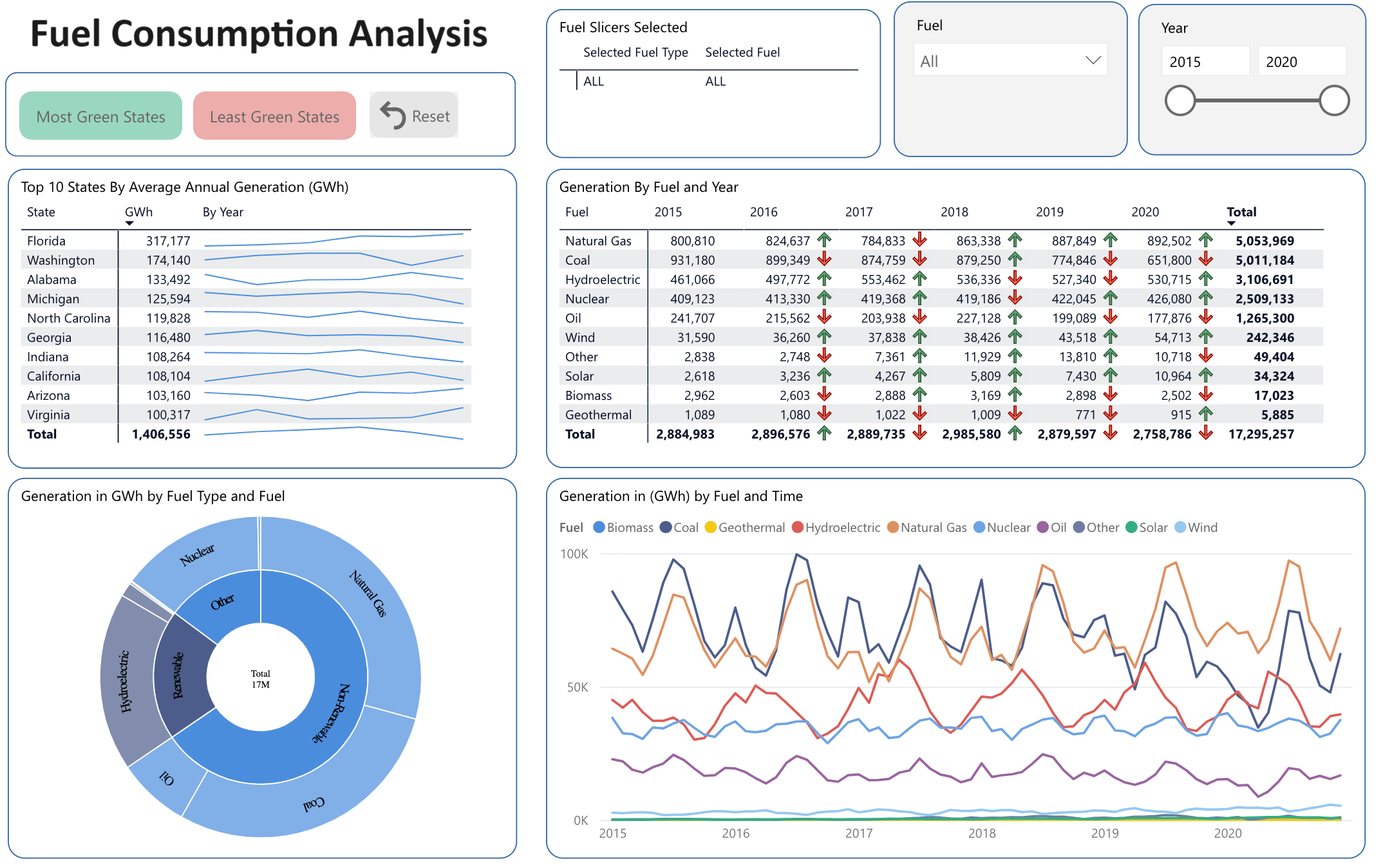
Task: Toggle the Biomass series visibility in the legend
Action: (x=623, y=527)
